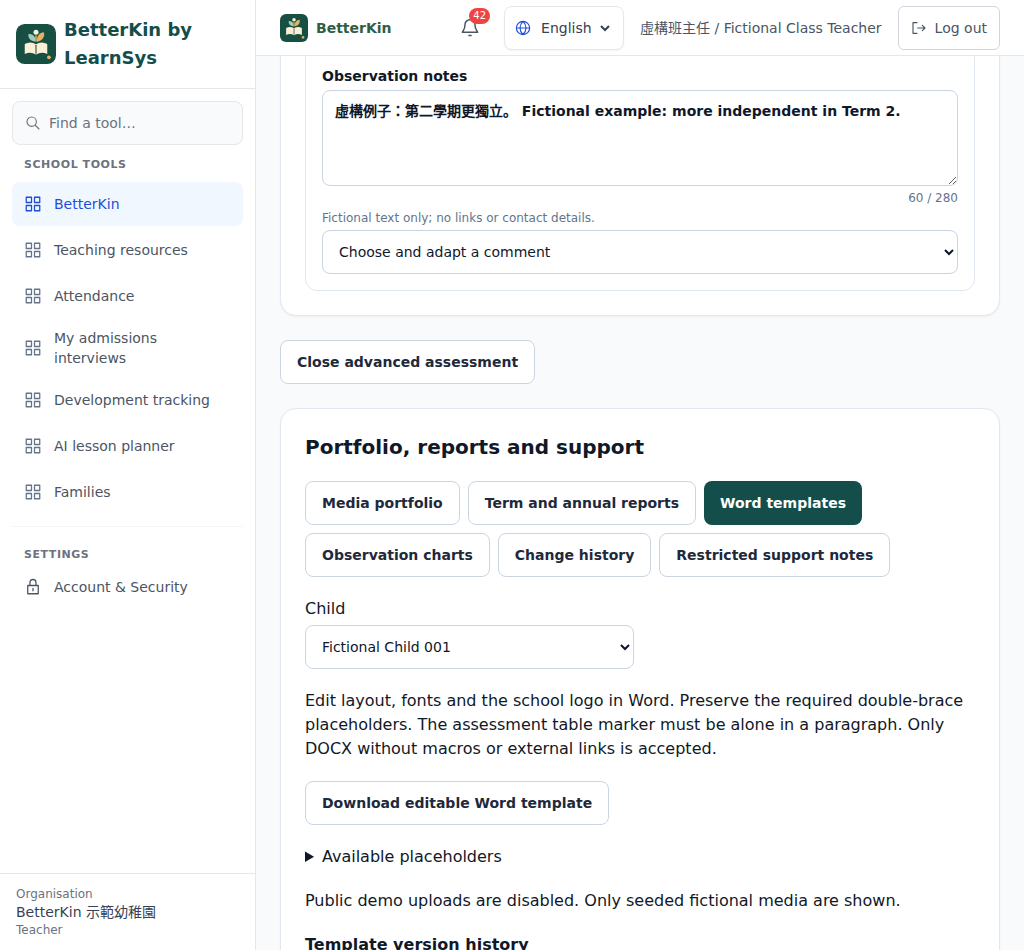
Task: Switch to the Term and annual reports tab
Action: coord(581,503)
